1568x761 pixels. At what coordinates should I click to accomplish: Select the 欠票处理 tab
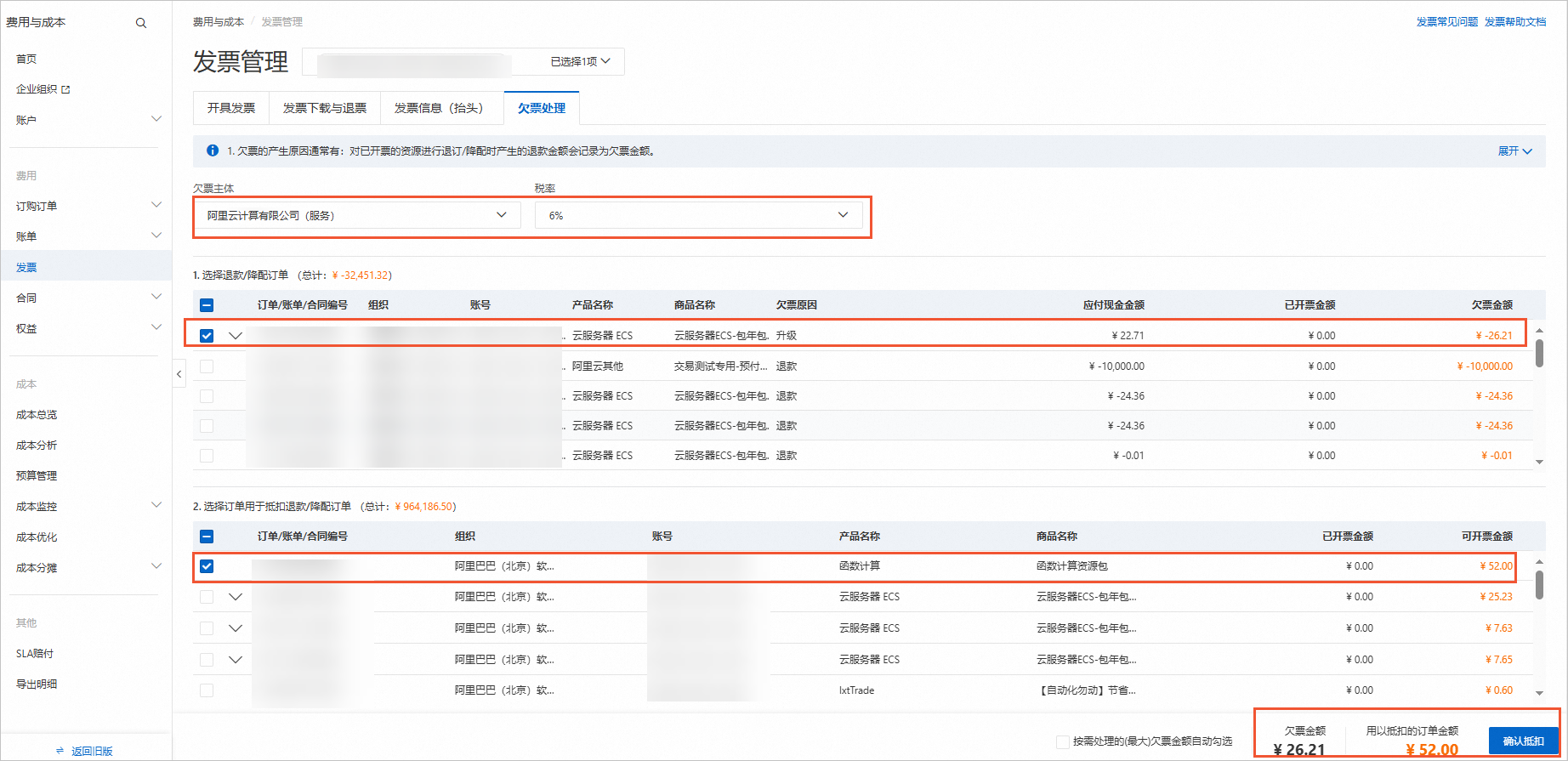542,108
